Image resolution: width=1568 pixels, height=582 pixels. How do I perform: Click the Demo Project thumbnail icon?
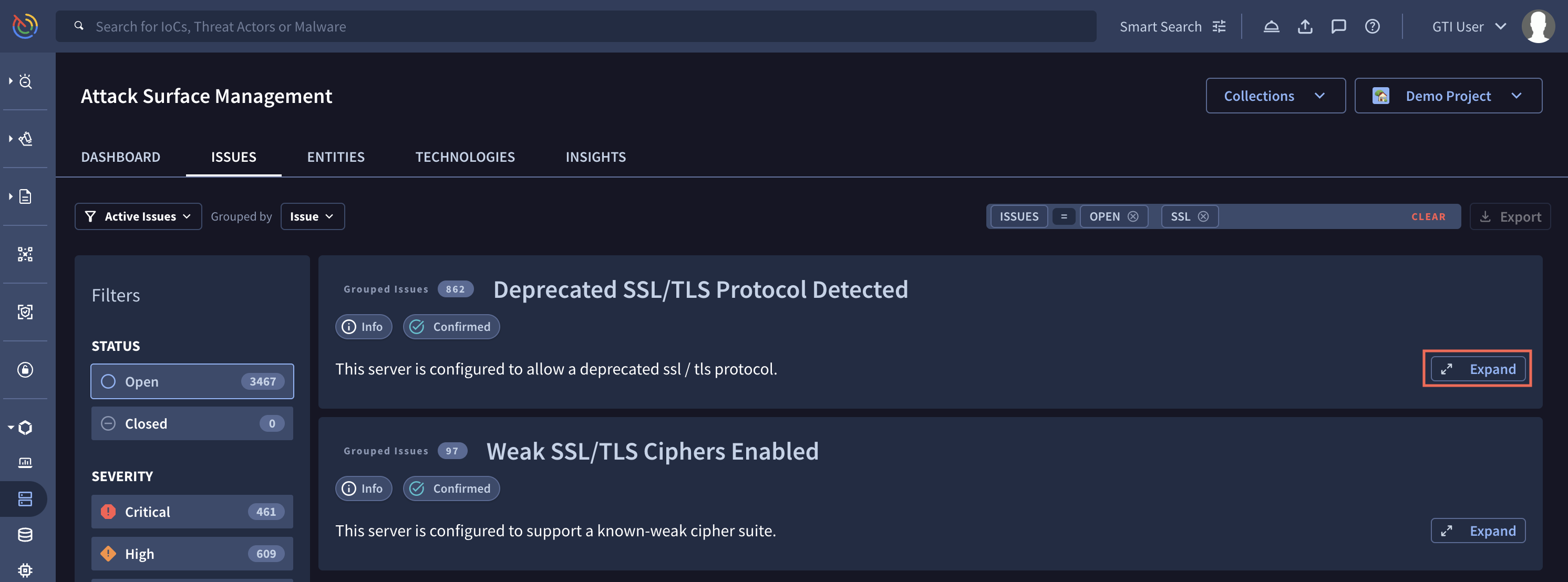[x=1380, y=96]
